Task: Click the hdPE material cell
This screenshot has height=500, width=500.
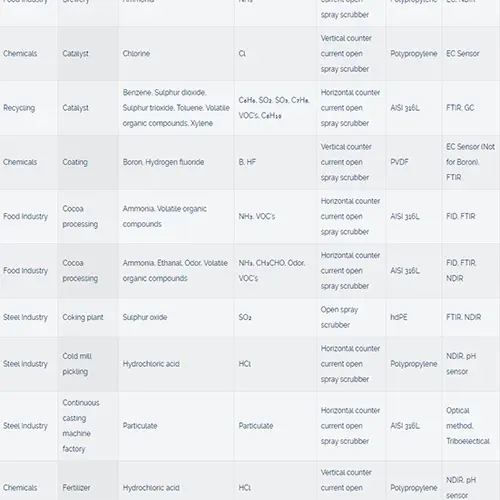Action: [x=414, y=317]
